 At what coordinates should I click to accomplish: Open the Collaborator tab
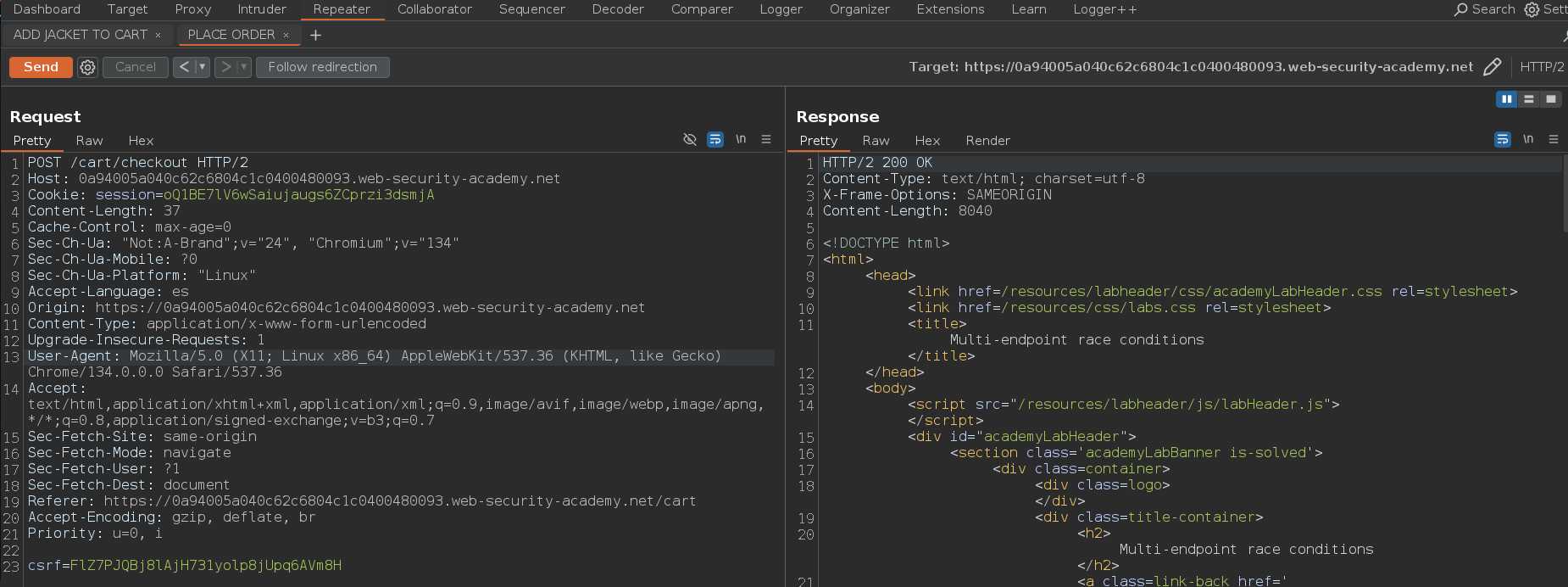click(435, 9)
